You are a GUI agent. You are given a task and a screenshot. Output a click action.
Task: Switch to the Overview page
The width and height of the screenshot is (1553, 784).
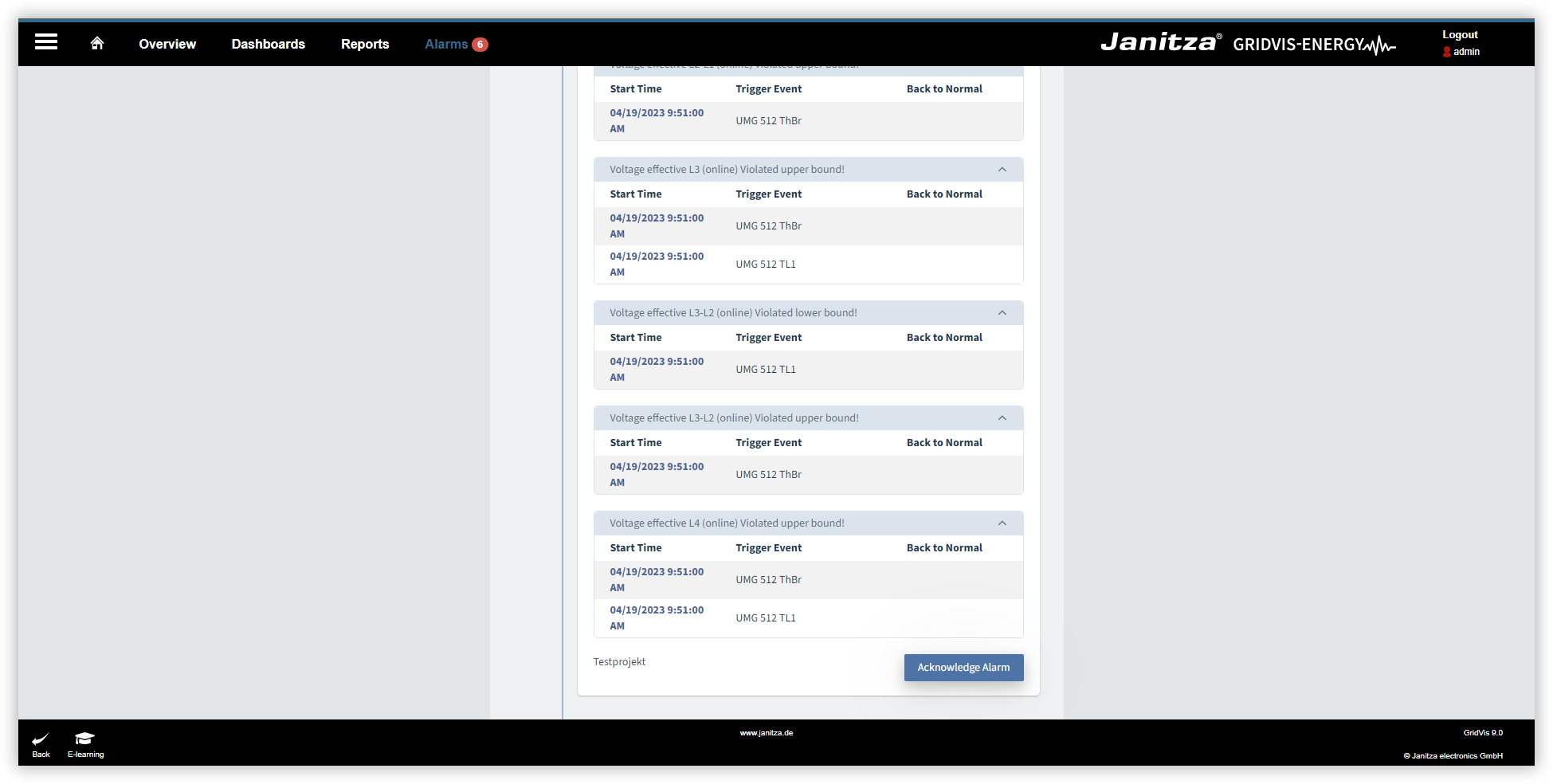(x=167, y=44)
